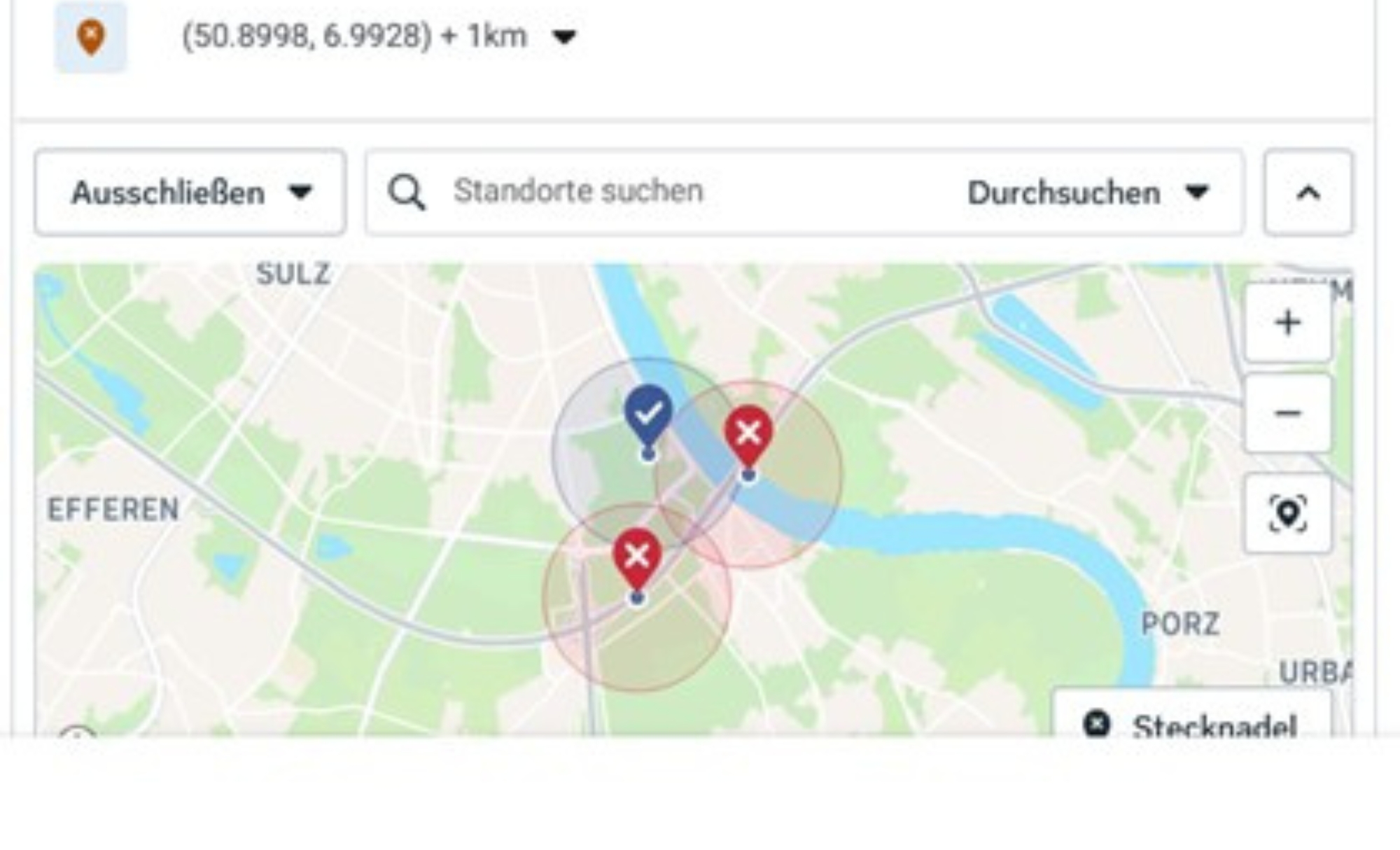
Task: Click the Stecknadel button's round pin icon
Action: [x=1097, y=723]
